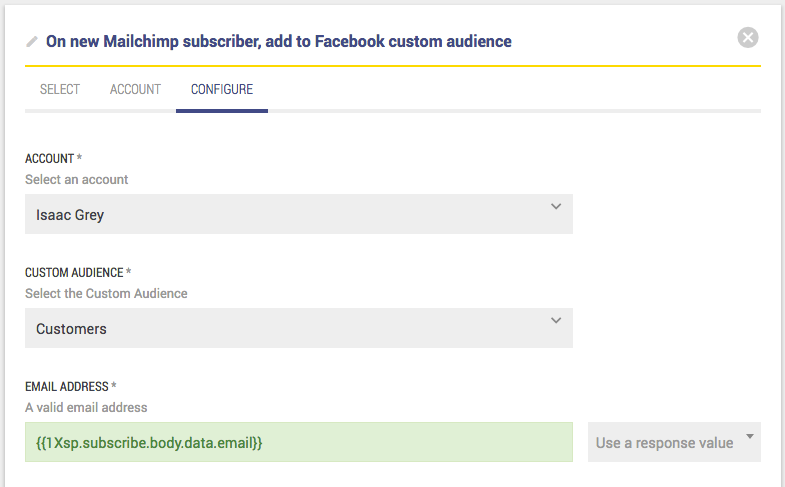The width and height of the screenshot is (785, 487).
Task: Click the 'Select an account' helper text
Action: point(77,180)
